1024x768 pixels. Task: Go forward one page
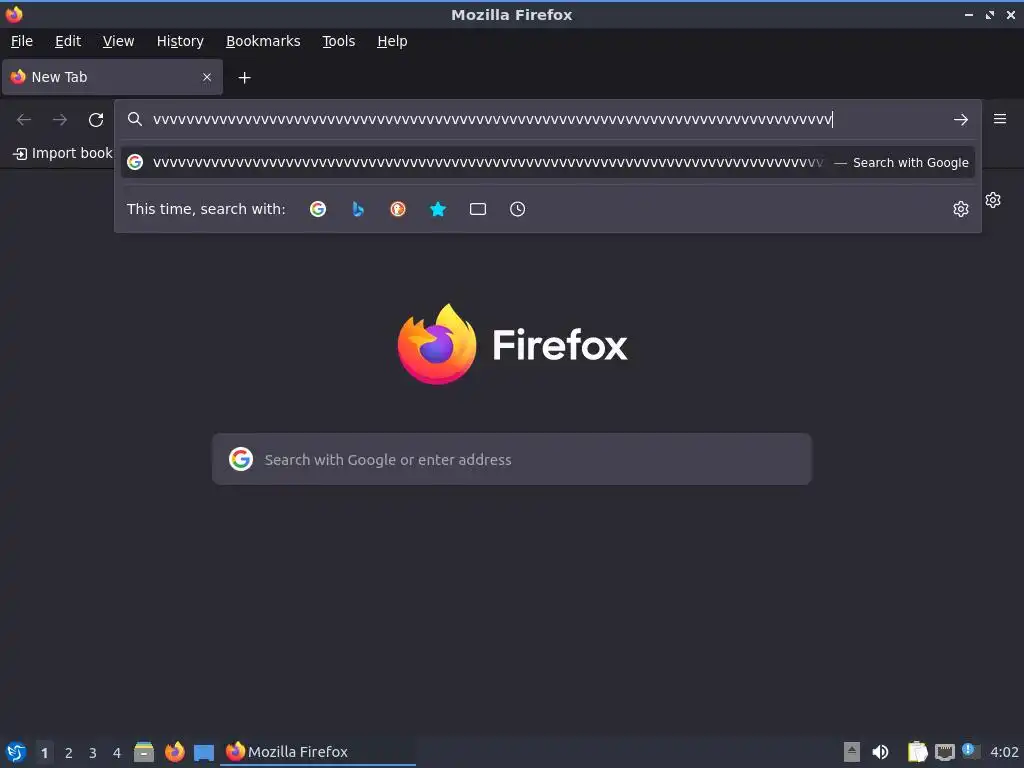point(60,120)
